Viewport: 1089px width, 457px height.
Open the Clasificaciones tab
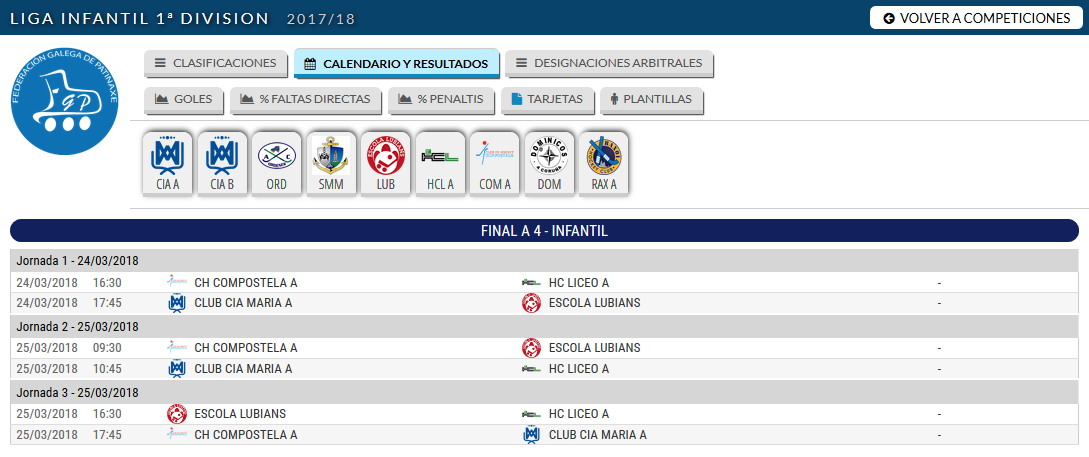point(215,63)
